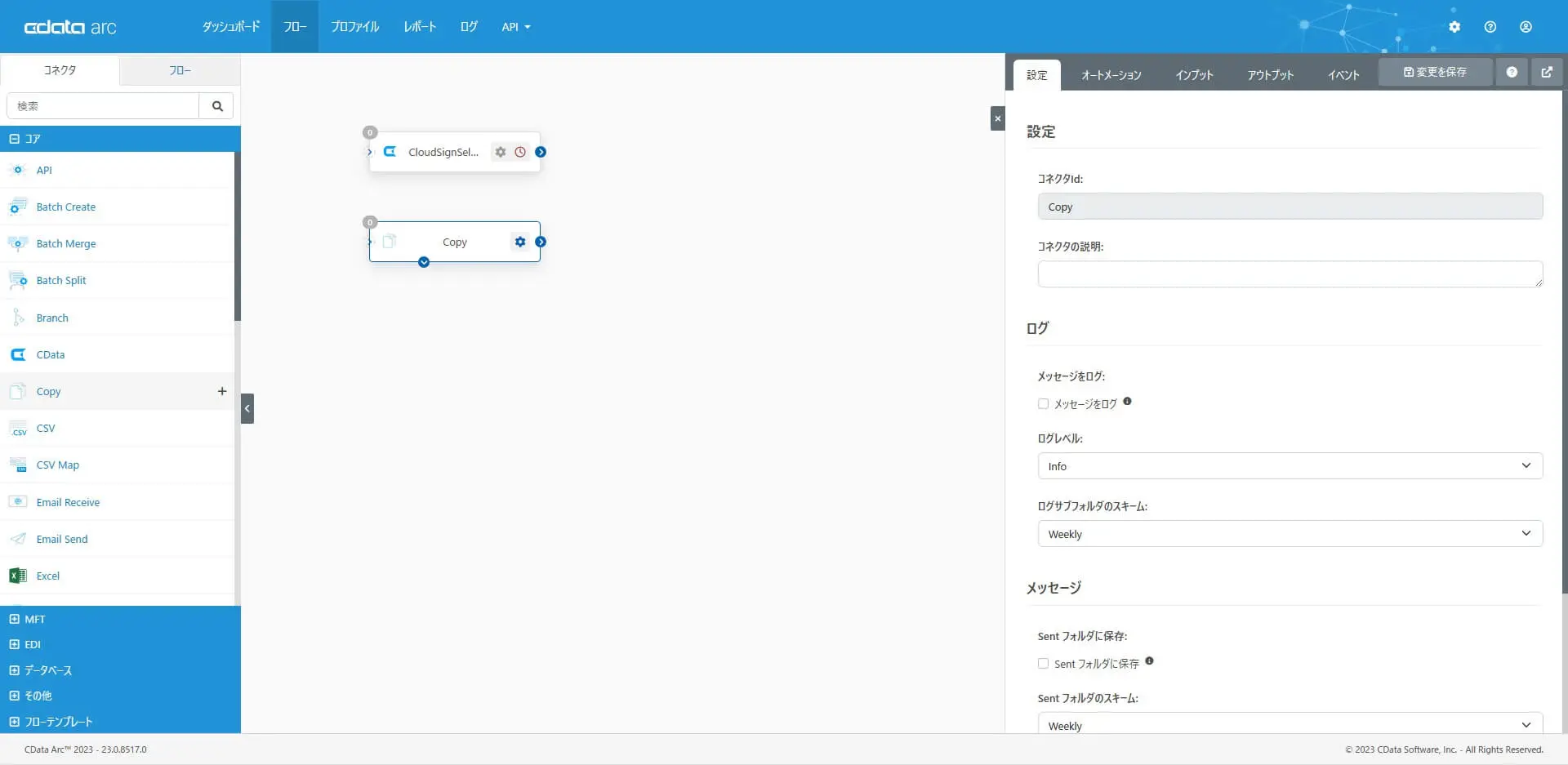Enable メッセージをログ checkbox

[1043, 404]
